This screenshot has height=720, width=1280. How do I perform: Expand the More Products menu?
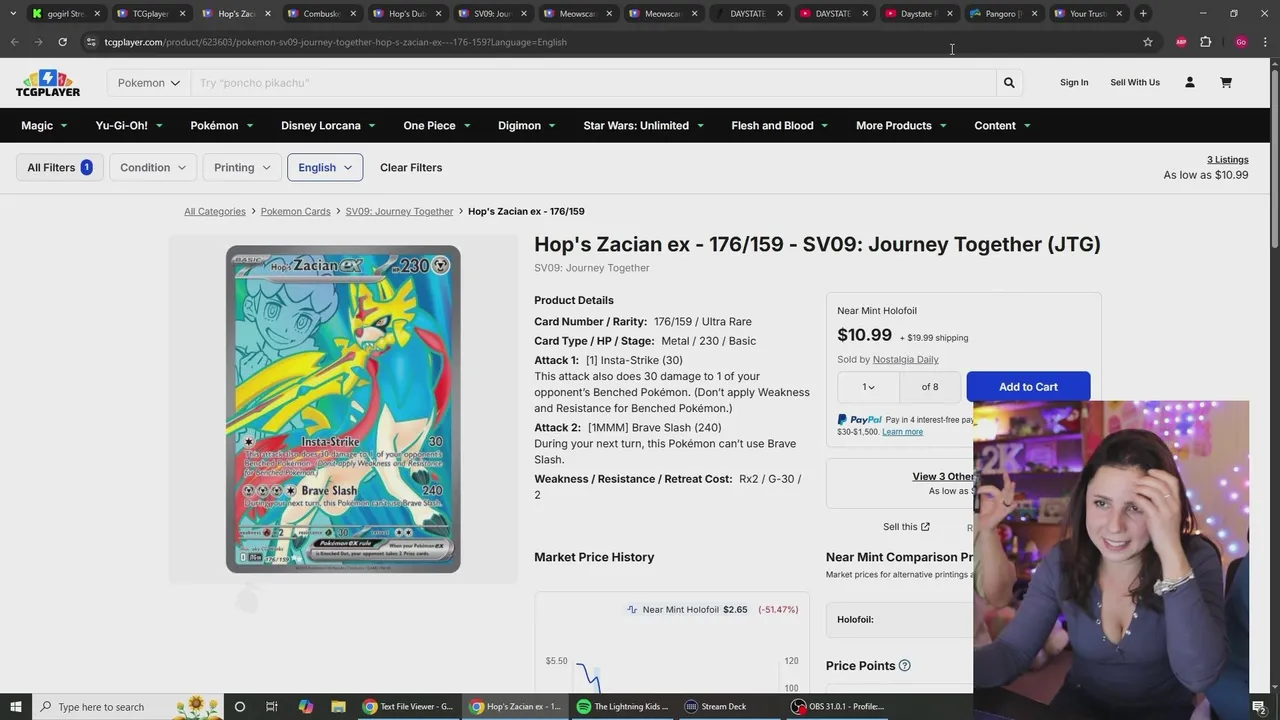(x=901, y=125)
